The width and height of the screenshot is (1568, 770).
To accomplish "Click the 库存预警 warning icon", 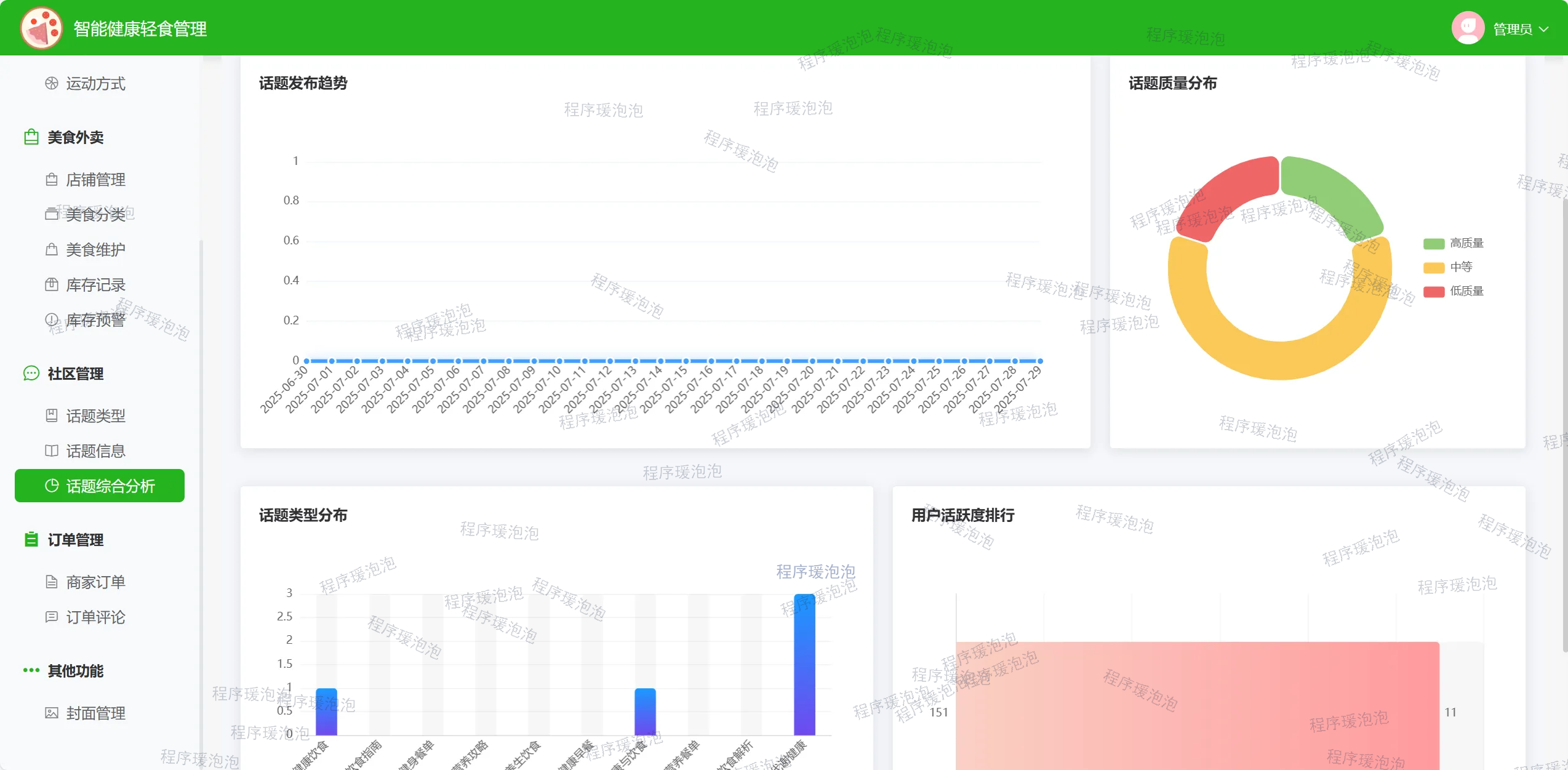I will (x=52, y=320).
